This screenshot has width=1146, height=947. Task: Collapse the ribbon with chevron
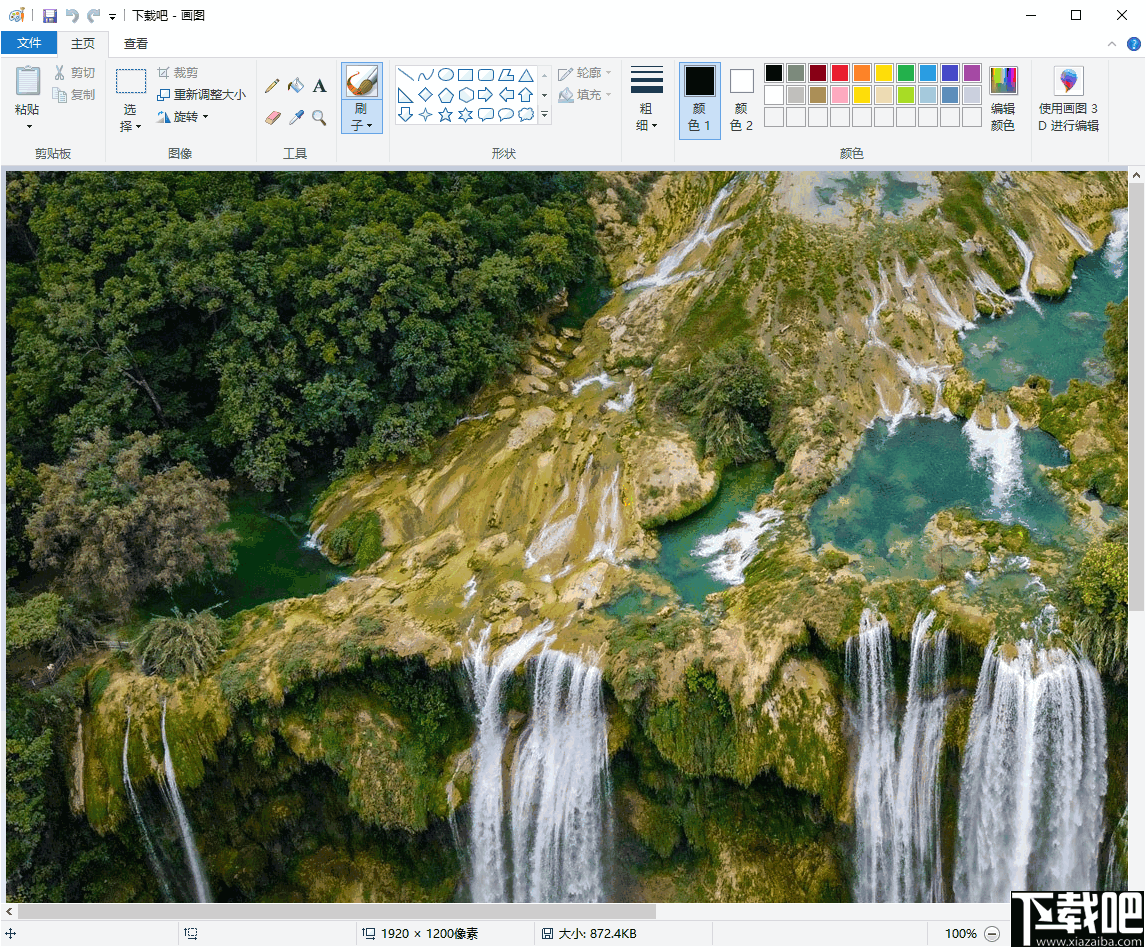pos(1112,44)
